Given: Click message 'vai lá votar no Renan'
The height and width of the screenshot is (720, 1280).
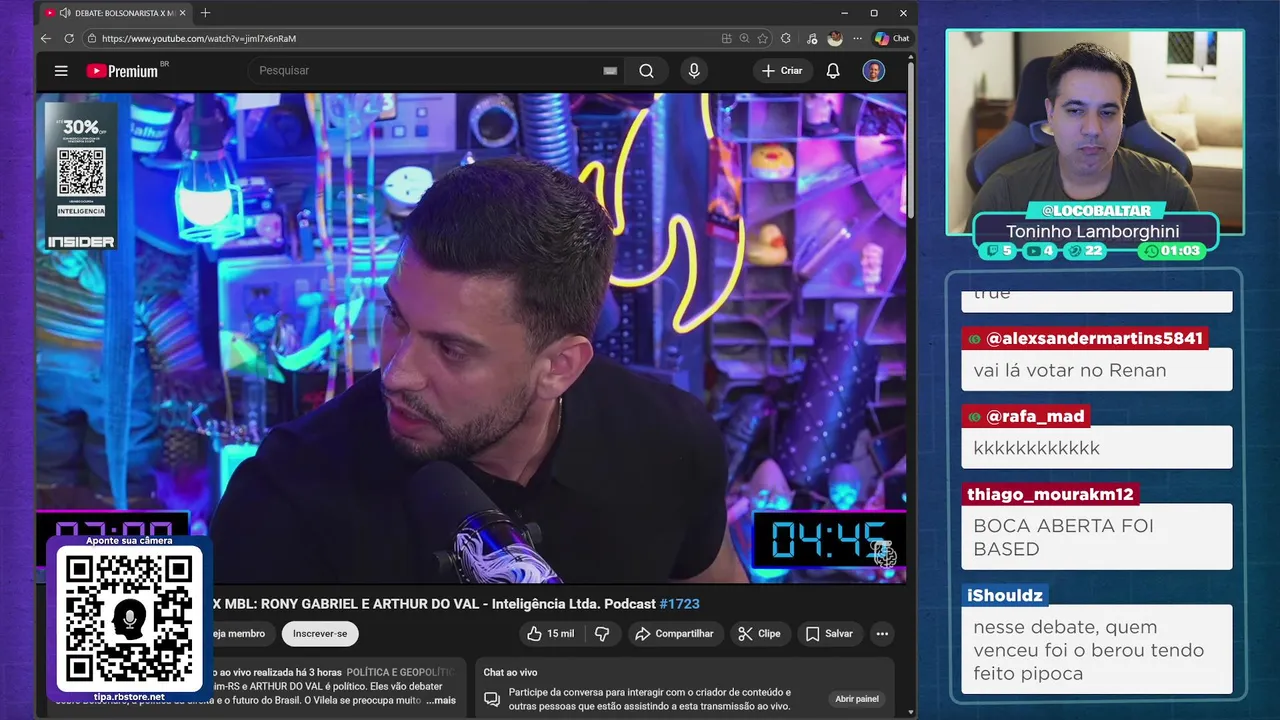Looking at the screenshot, I should click(x=1070, y=370).
